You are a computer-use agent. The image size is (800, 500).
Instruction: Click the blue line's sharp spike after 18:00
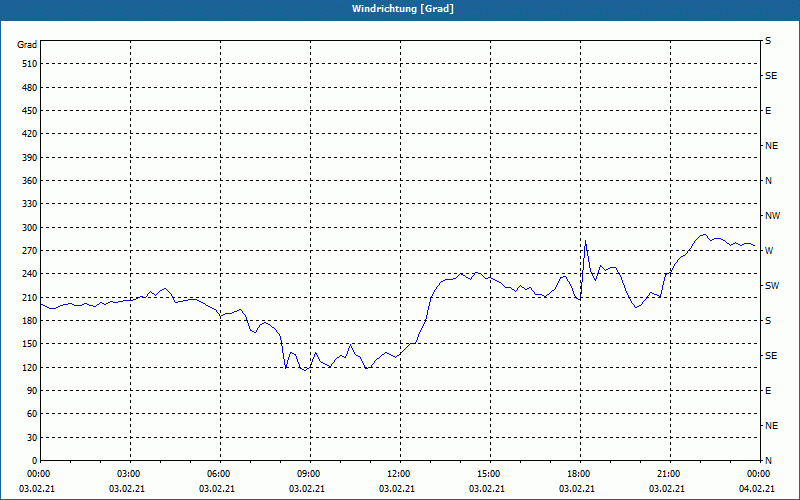585,241
